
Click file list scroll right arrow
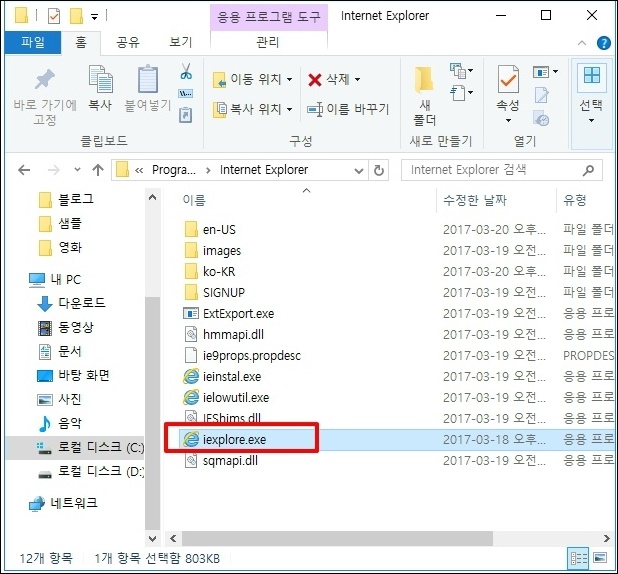[607, 538]
